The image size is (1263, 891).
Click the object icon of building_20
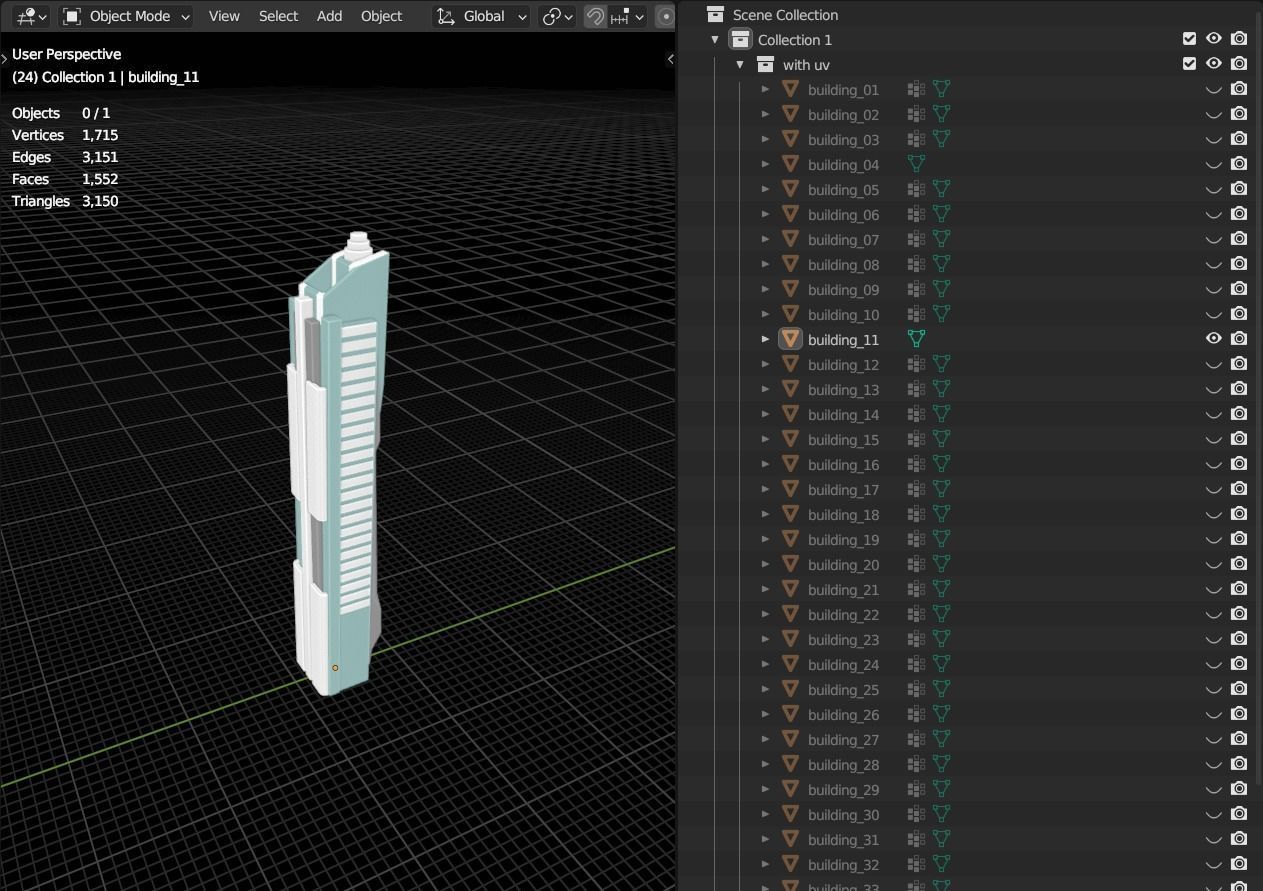coord(790,565)
